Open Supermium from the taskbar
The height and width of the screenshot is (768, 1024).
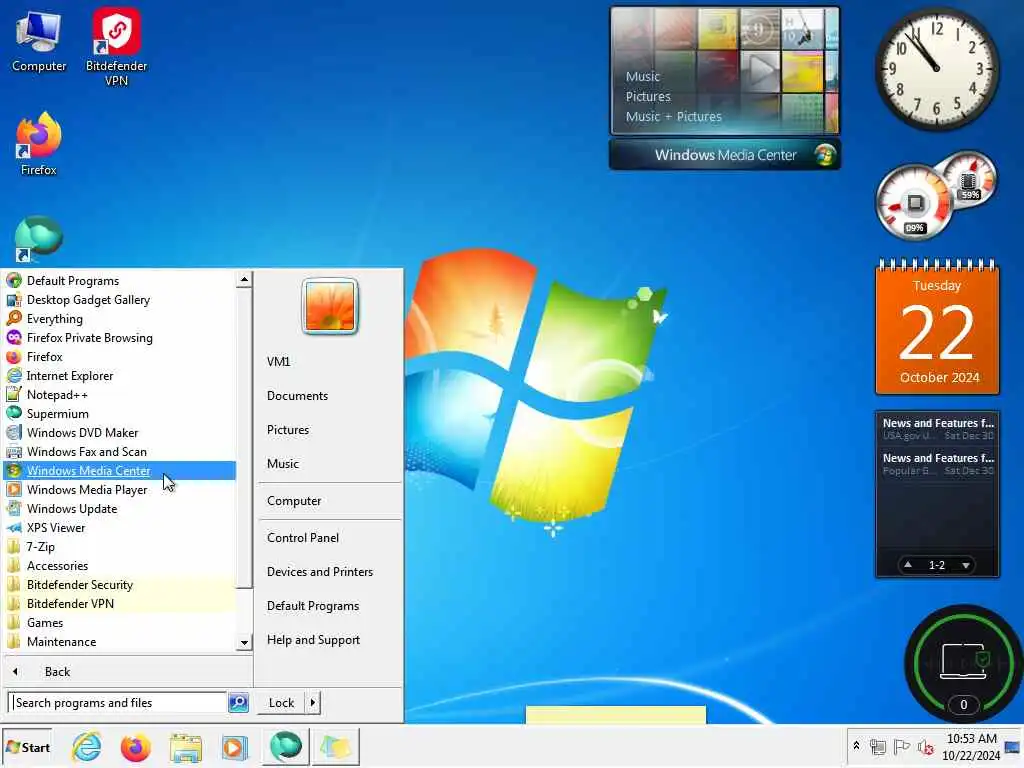pyautogui.click(x=285, y=747)
